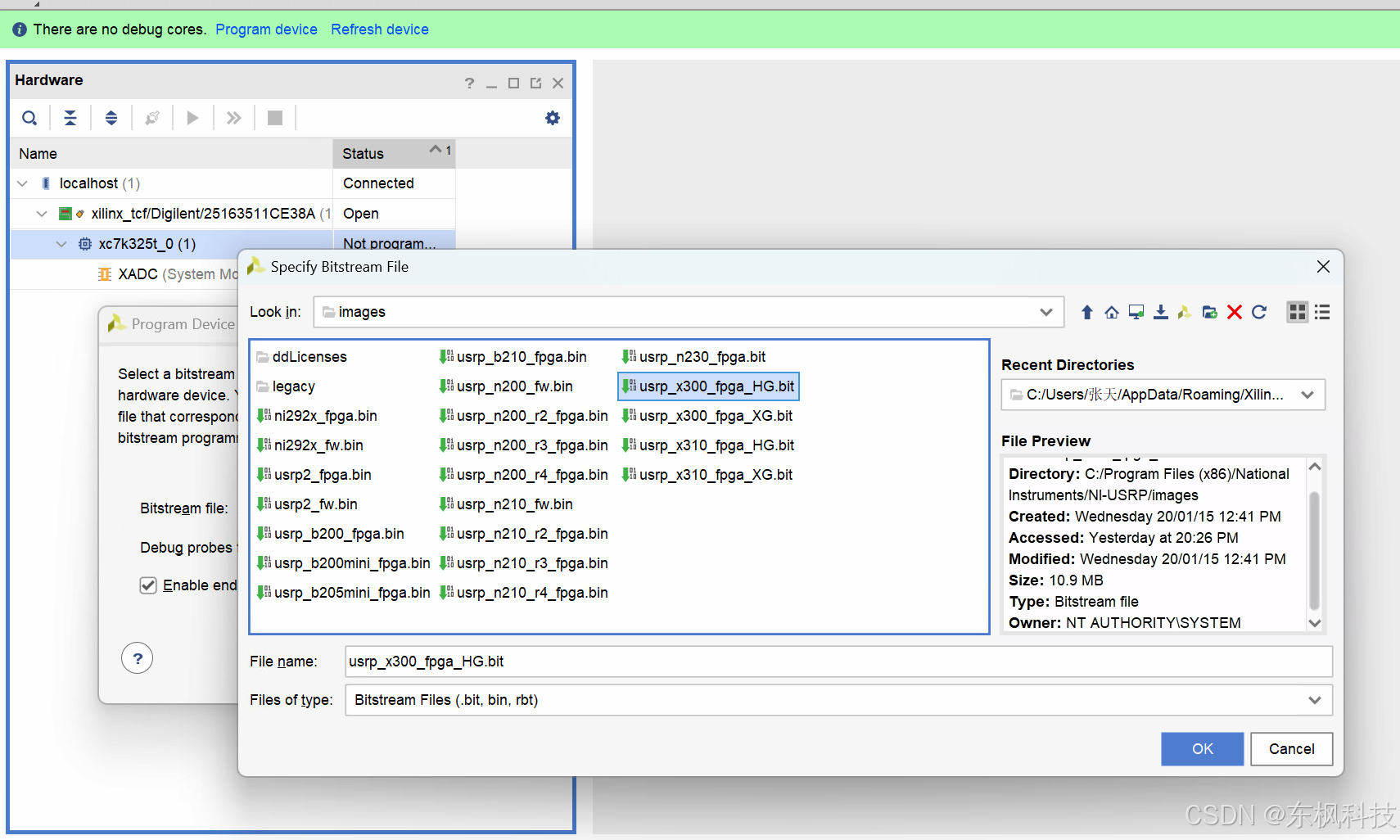Click the Stop trigger square icon
Screen dimensions: 1400x840
tap(275, 118)
